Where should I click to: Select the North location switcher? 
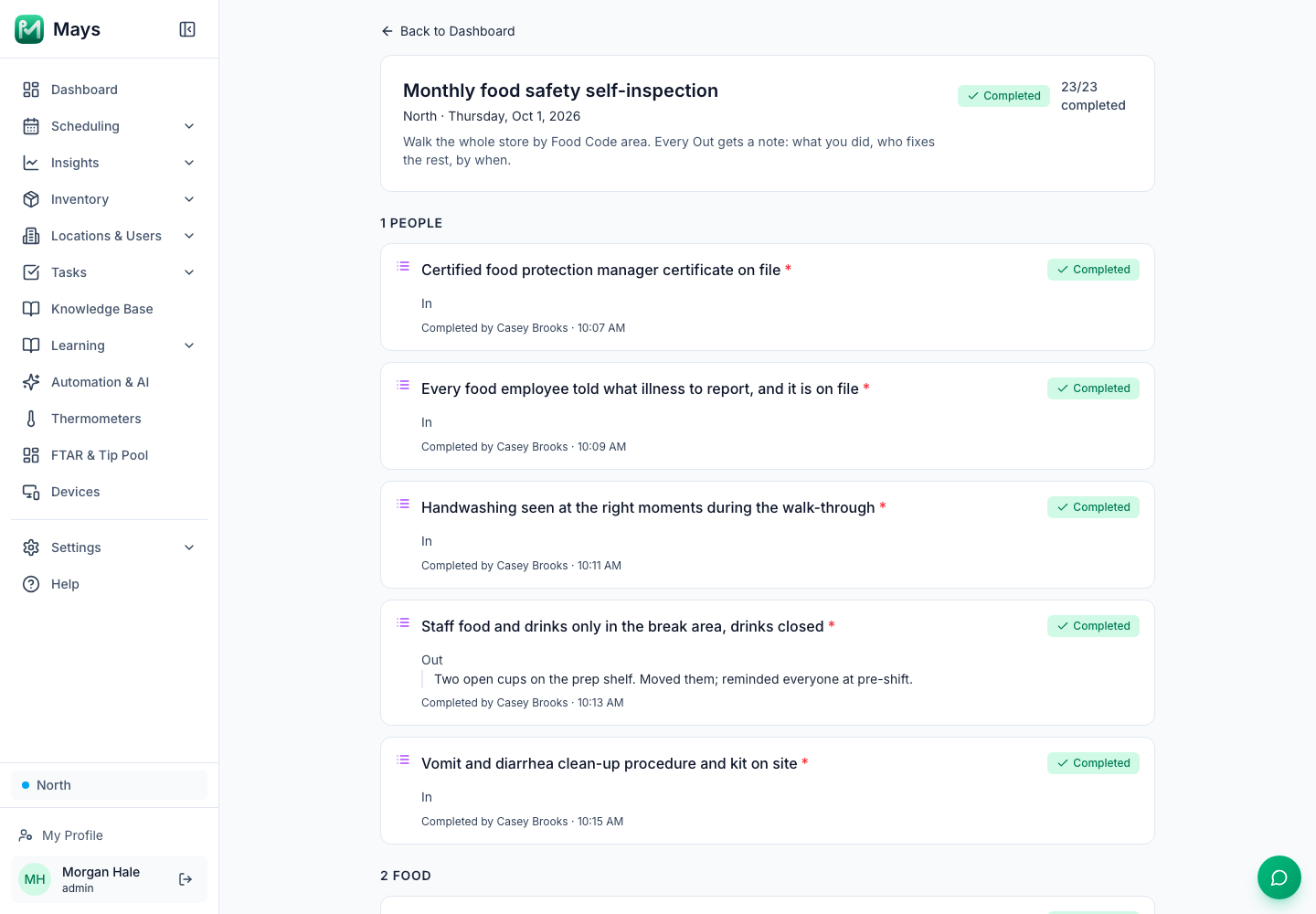coord(109,785)
